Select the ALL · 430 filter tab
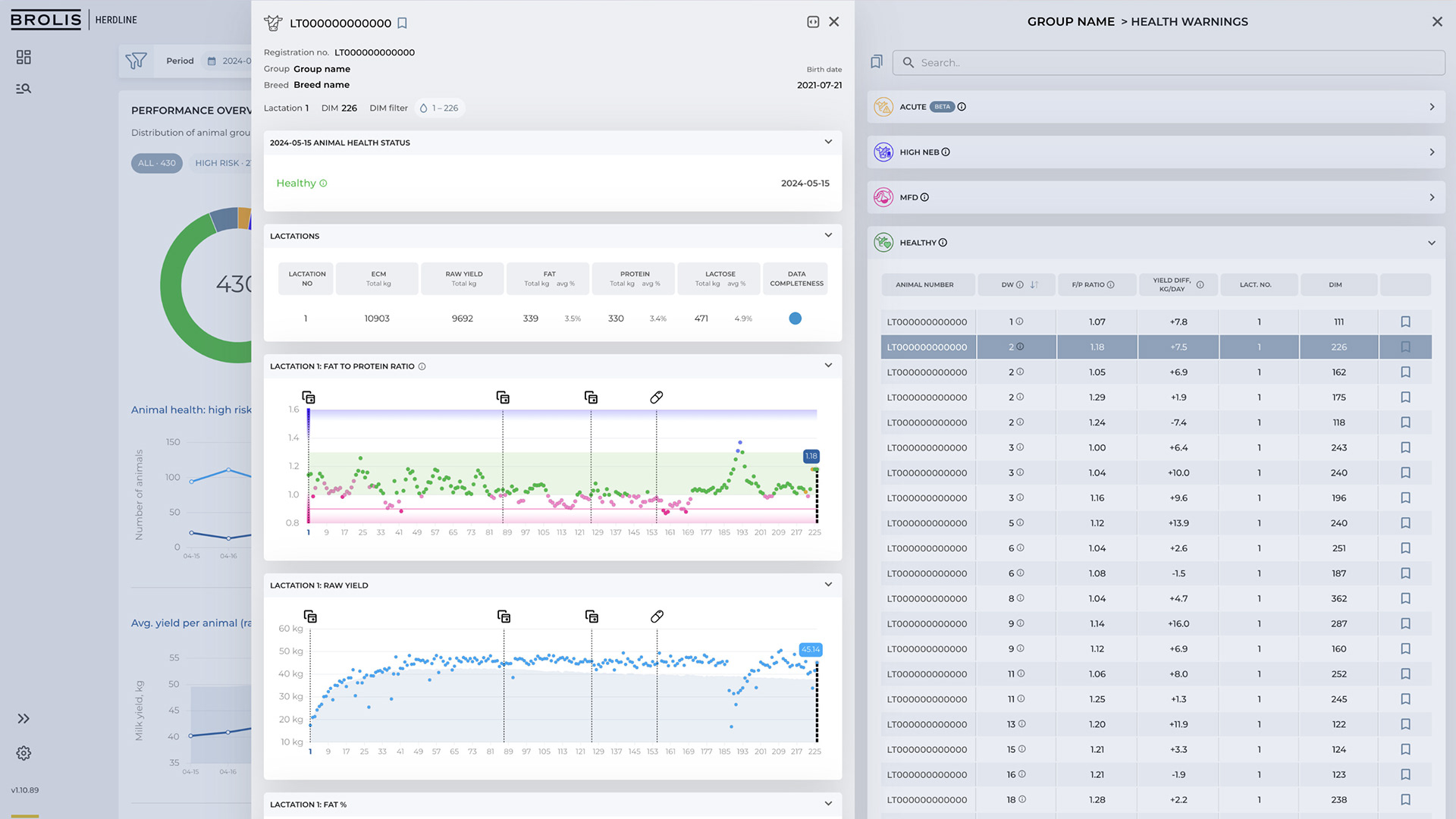 point(156,163)
